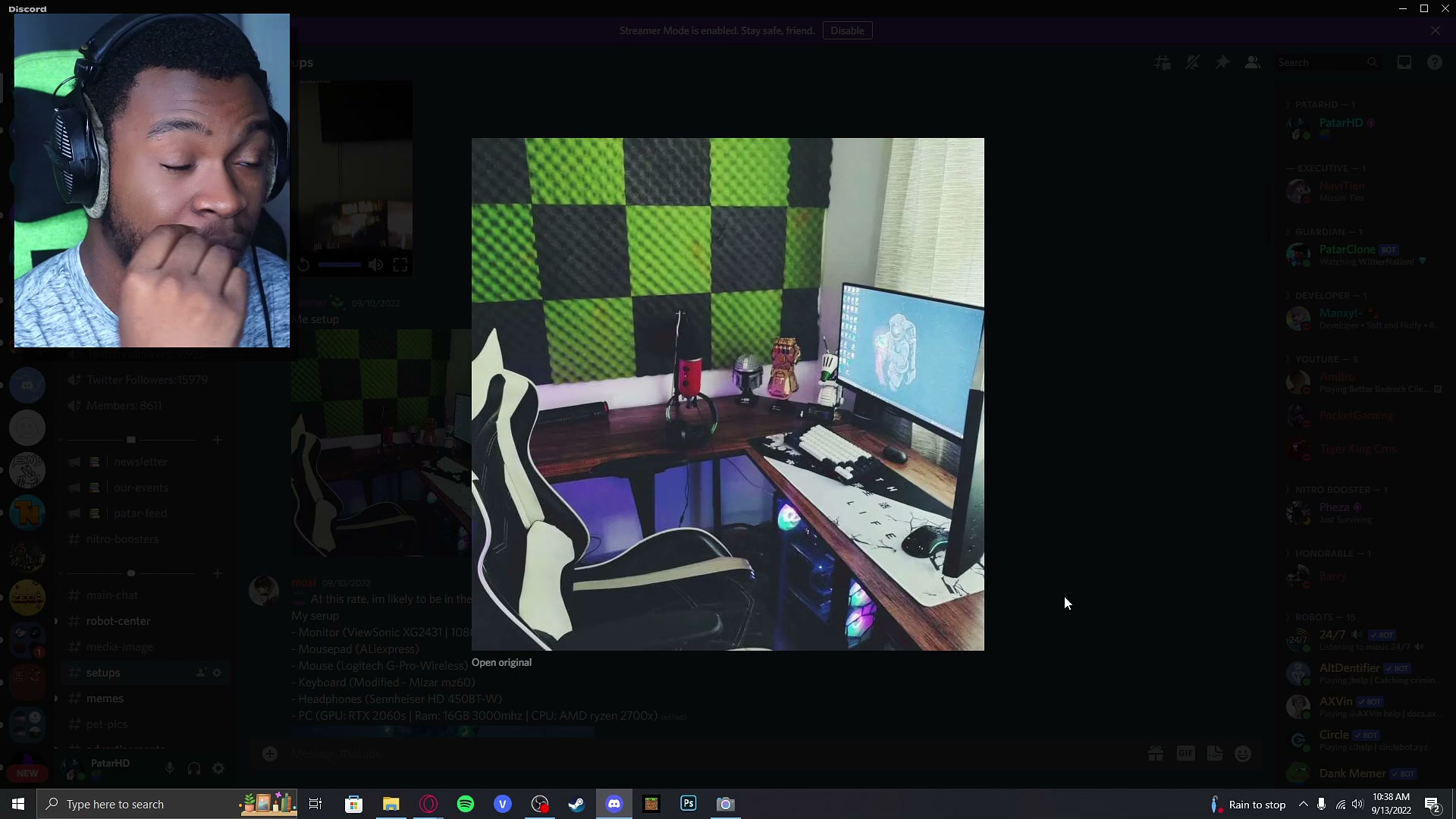This screenshot has height=819, width=1456.
Task: Open Spotify from taskbar
Action: (466, 804)
